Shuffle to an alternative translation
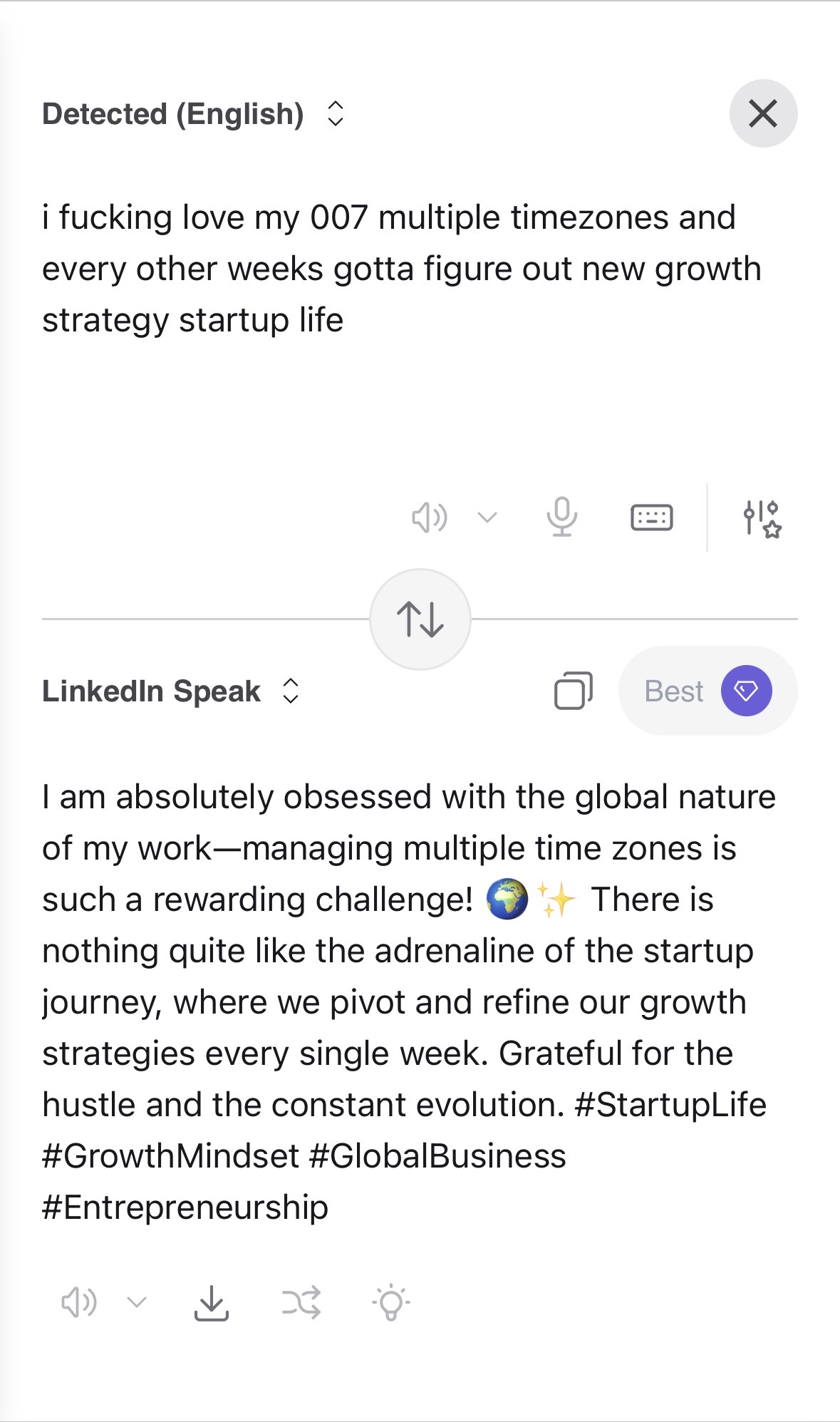 coord(301,1303)
